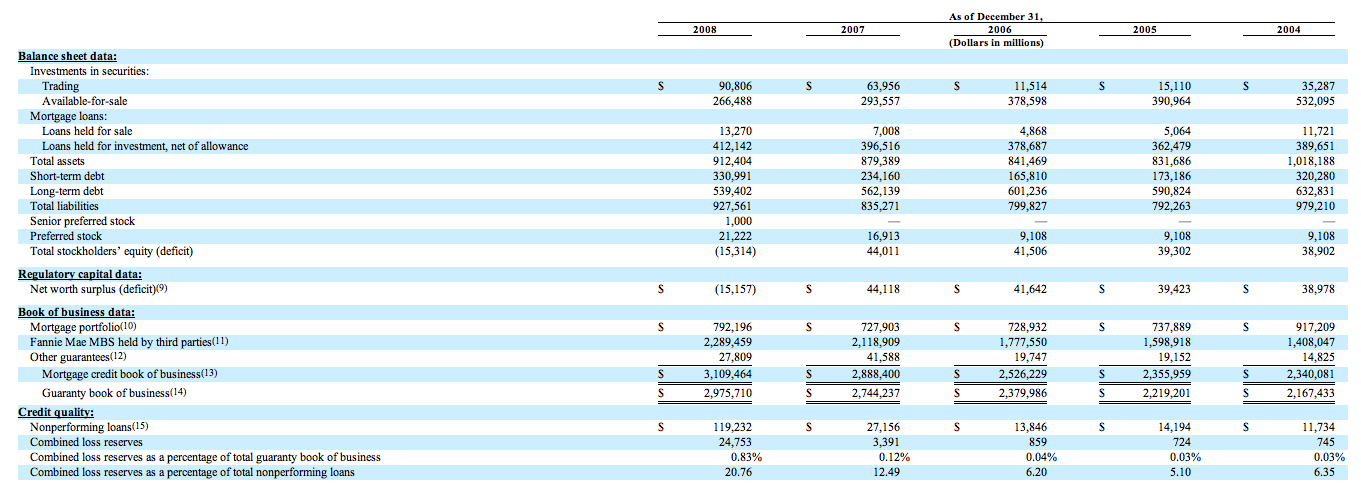Click 2005 Nonperforming loans value 14,194
The image size is (1361, 492).
click(1174, 427)
